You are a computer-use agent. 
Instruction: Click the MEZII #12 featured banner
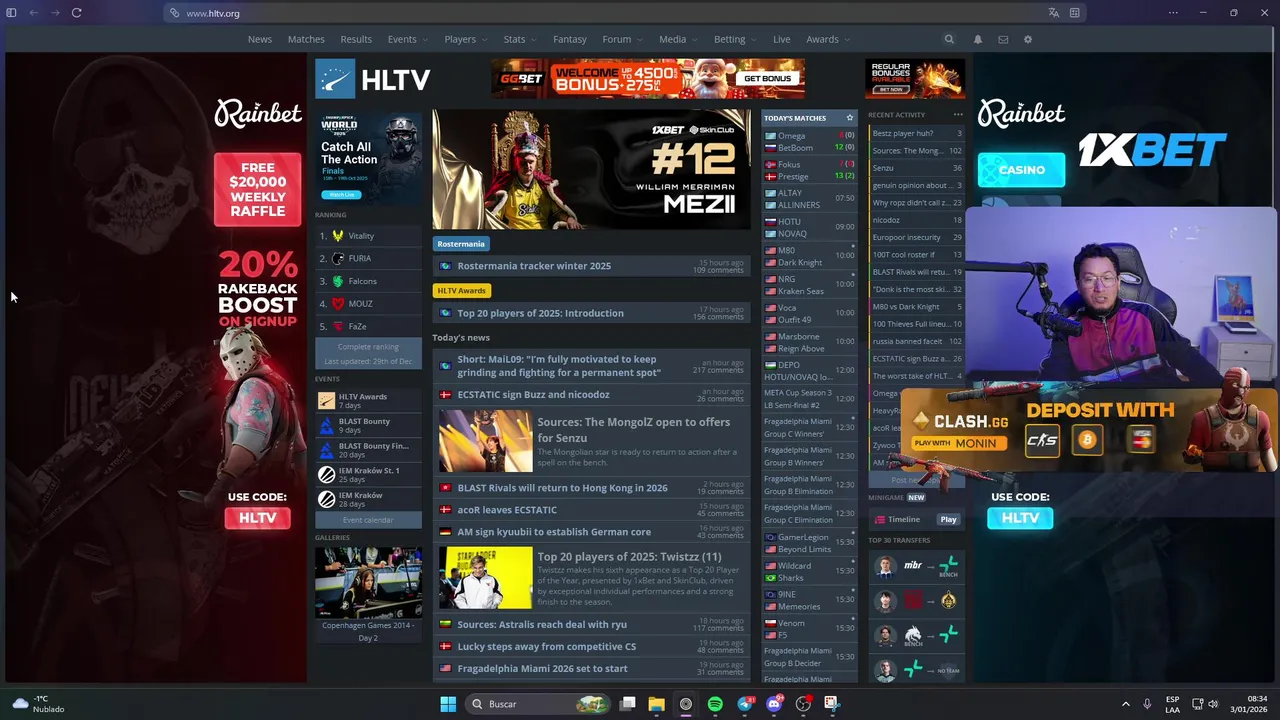tap(591, 169)
